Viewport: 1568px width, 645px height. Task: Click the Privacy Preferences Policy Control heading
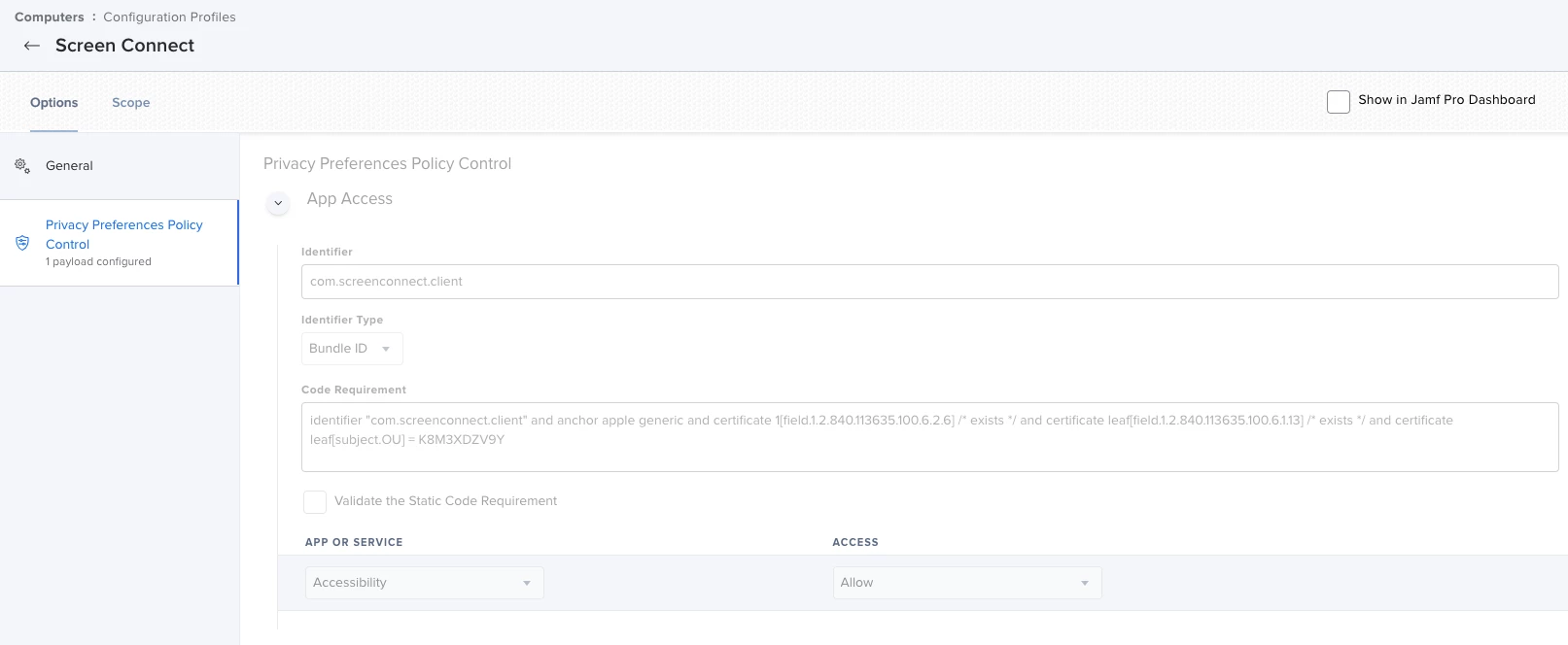click(x=388, y=164)
